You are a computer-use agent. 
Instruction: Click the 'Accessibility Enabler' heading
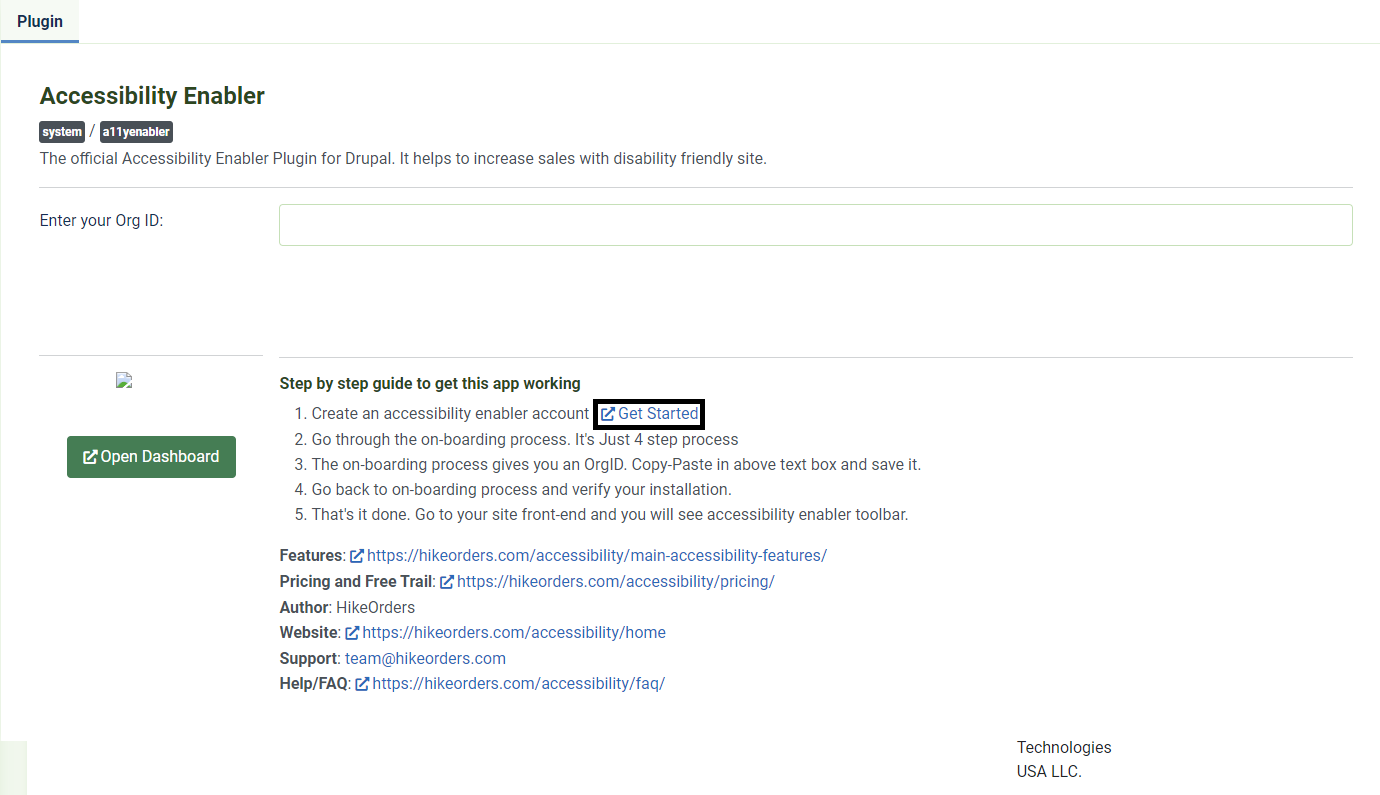pyautogui.click(x=152, y=96)
